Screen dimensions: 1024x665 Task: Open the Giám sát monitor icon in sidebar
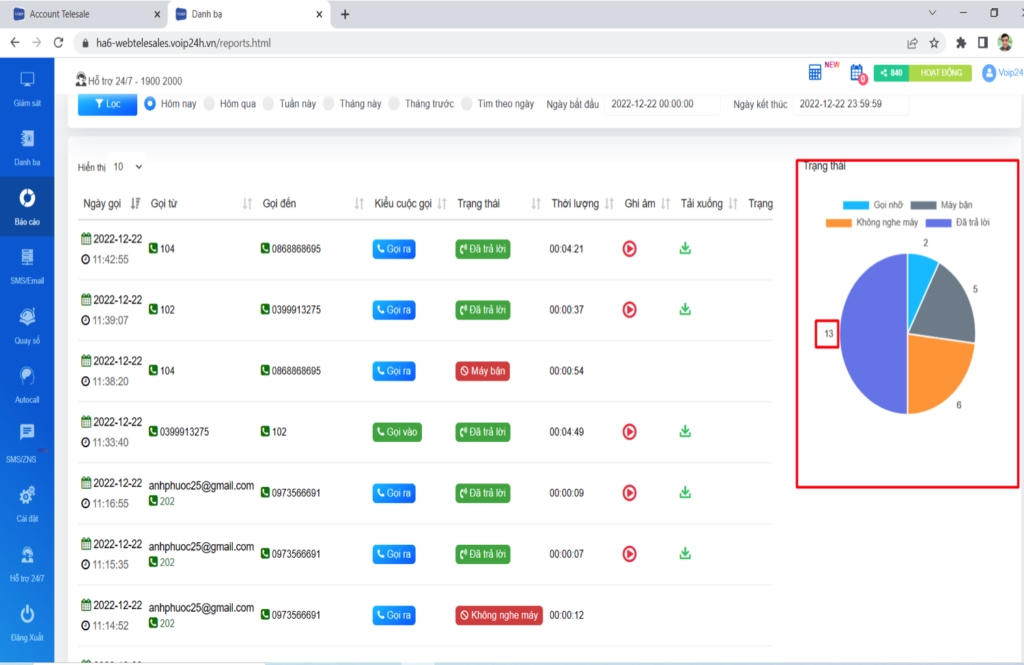pos(27,81)
